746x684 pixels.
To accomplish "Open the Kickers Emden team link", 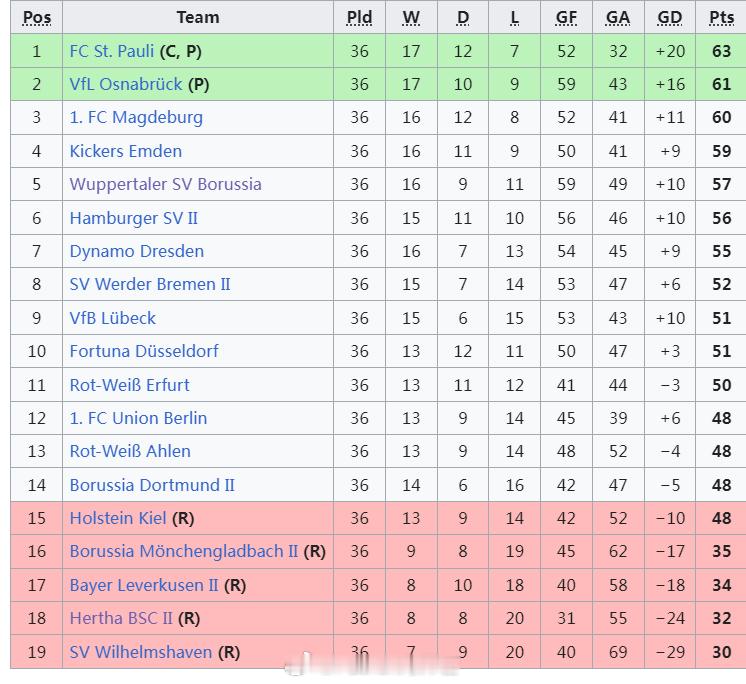I will tap(126, 151).
